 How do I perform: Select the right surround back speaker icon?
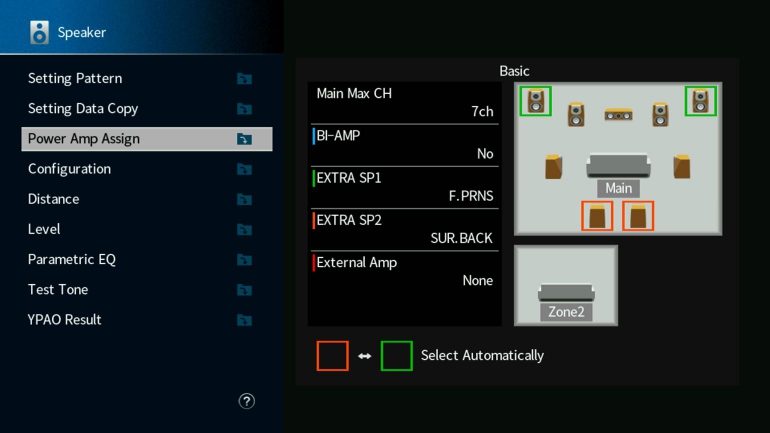pos(639,216)
